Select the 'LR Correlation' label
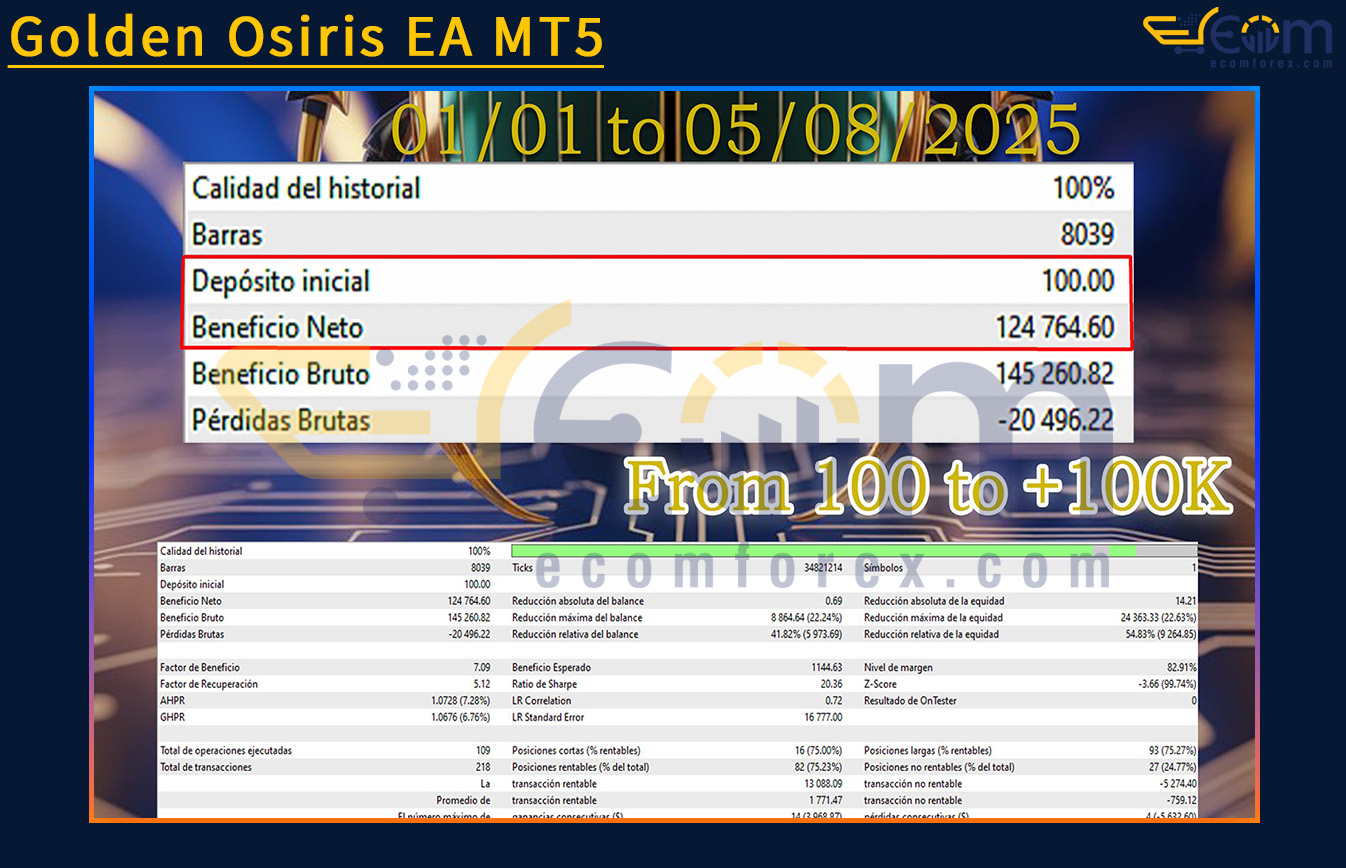This screenshot has height=868, width=1346. coord(542,701)
